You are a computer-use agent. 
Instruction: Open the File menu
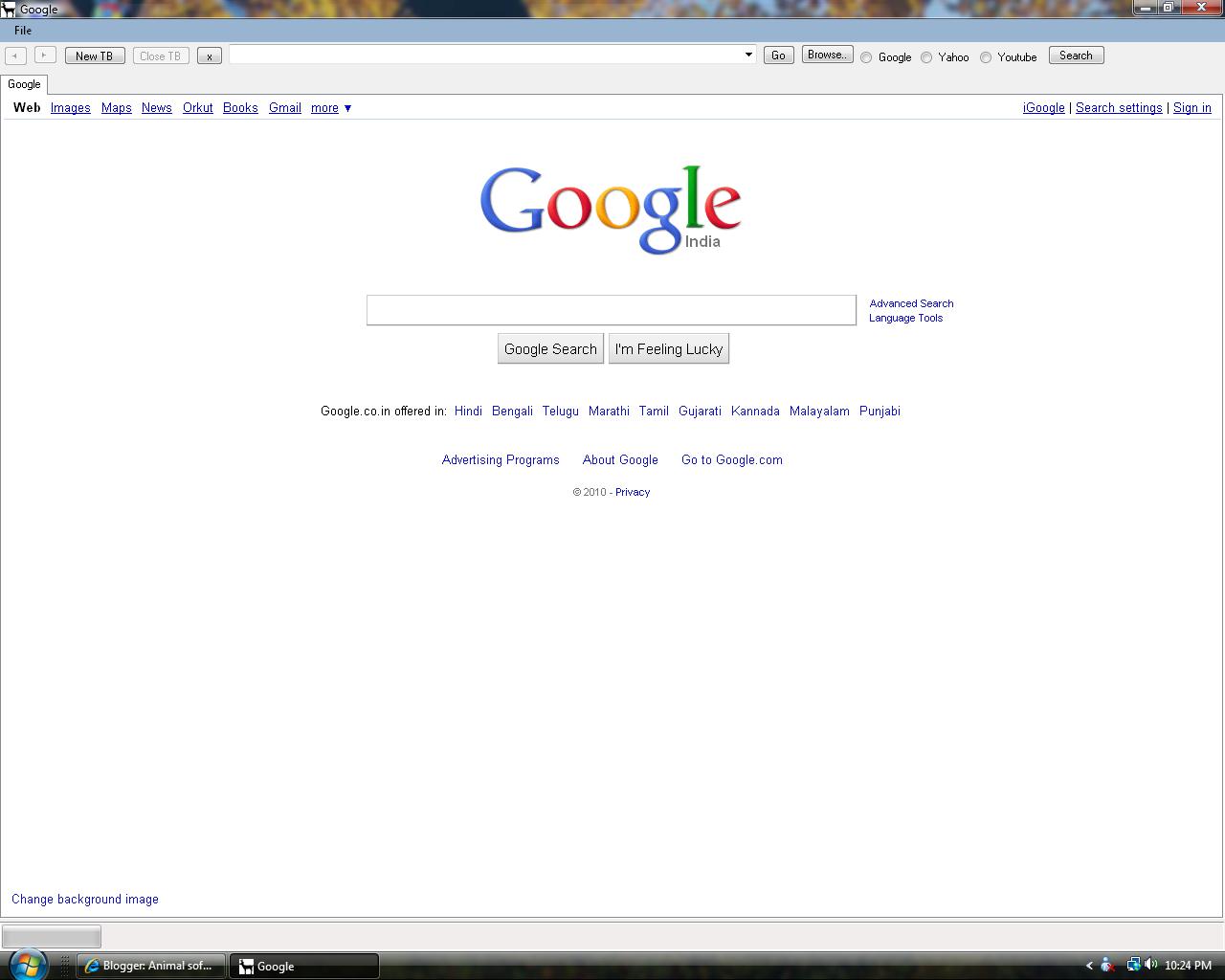tap(23, 31)
